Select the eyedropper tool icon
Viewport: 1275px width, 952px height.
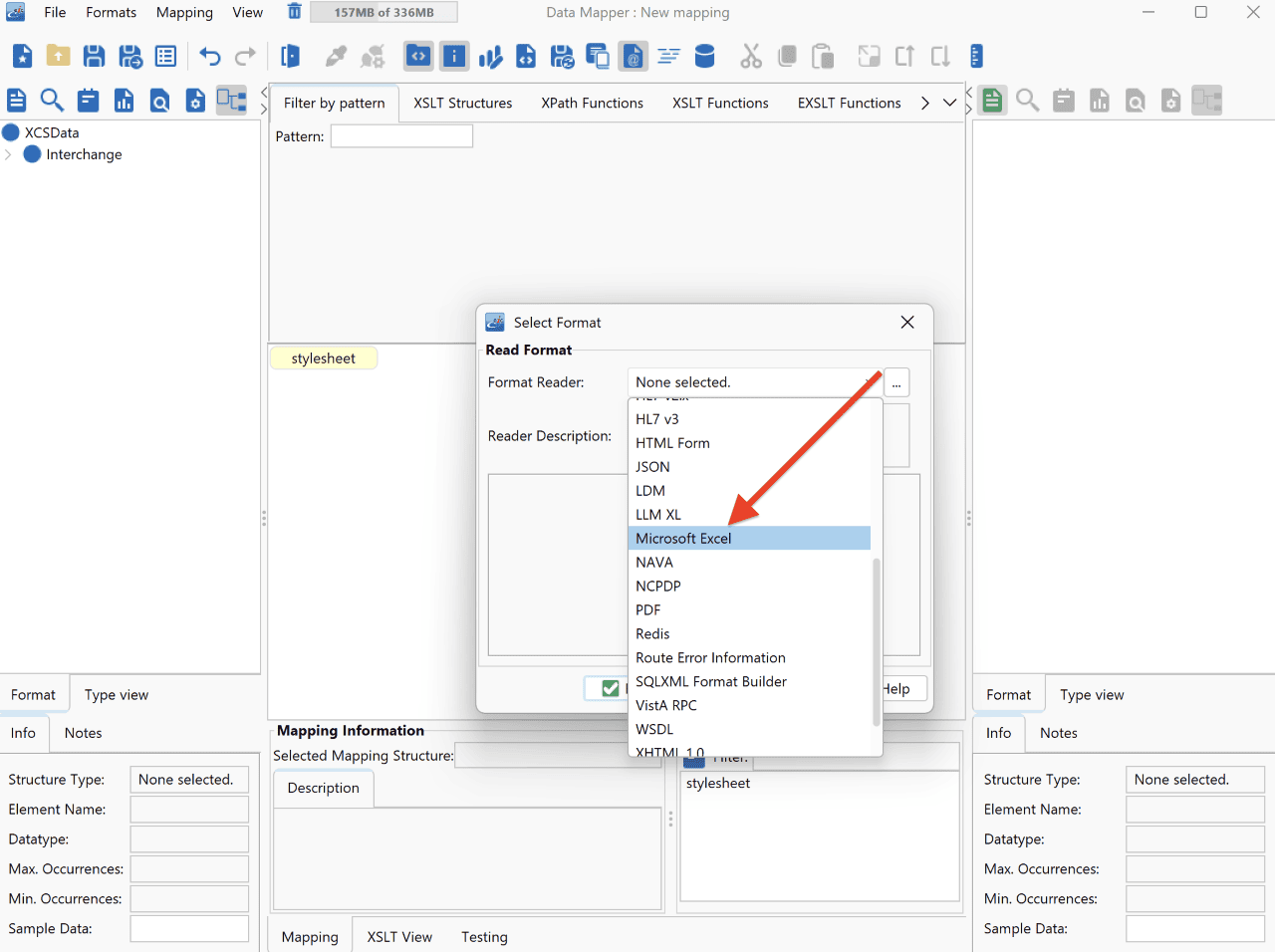pyautogui.click(x=337, y=56)
